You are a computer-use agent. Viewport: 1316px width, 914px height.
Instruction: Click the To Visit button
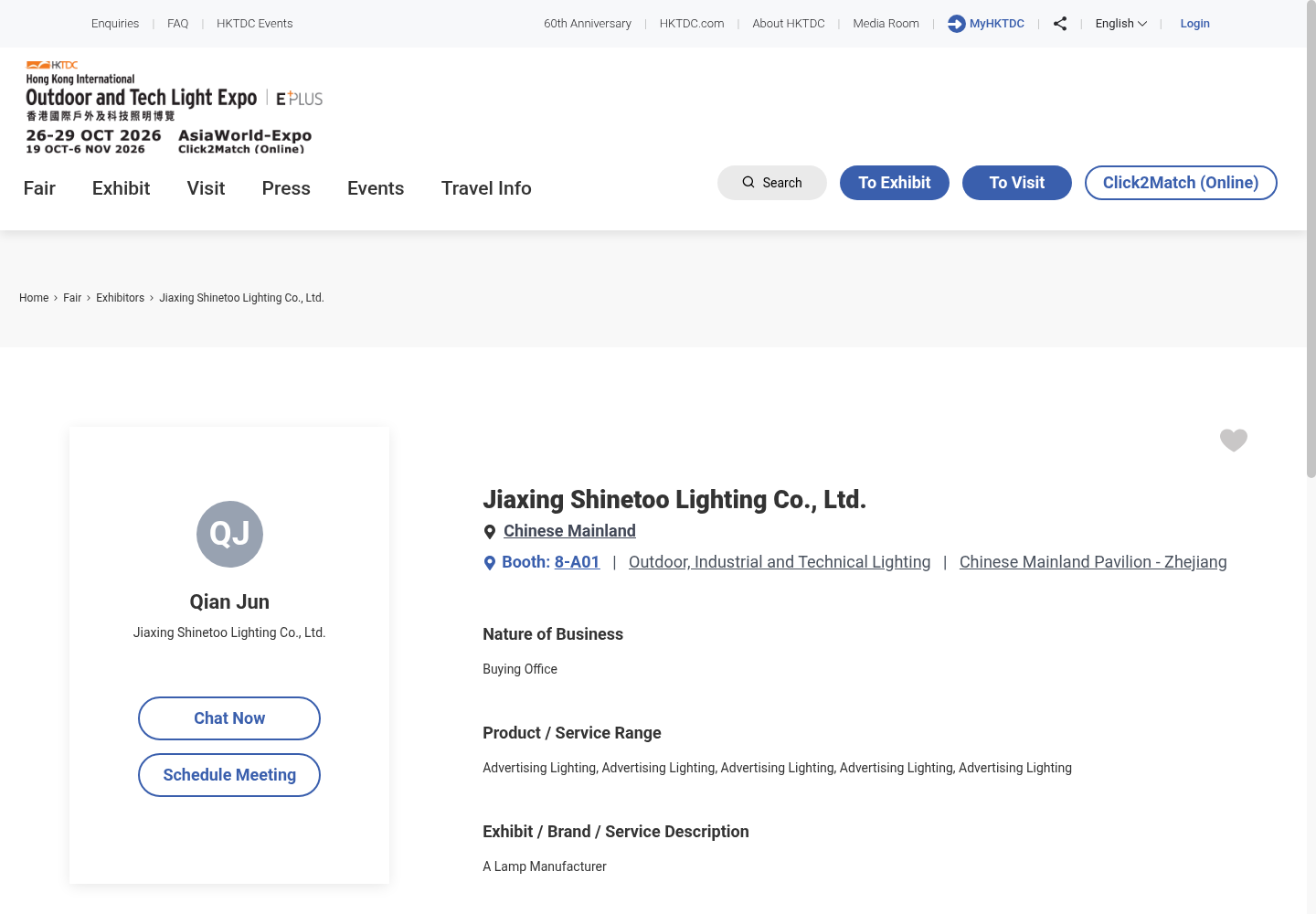1017,183
